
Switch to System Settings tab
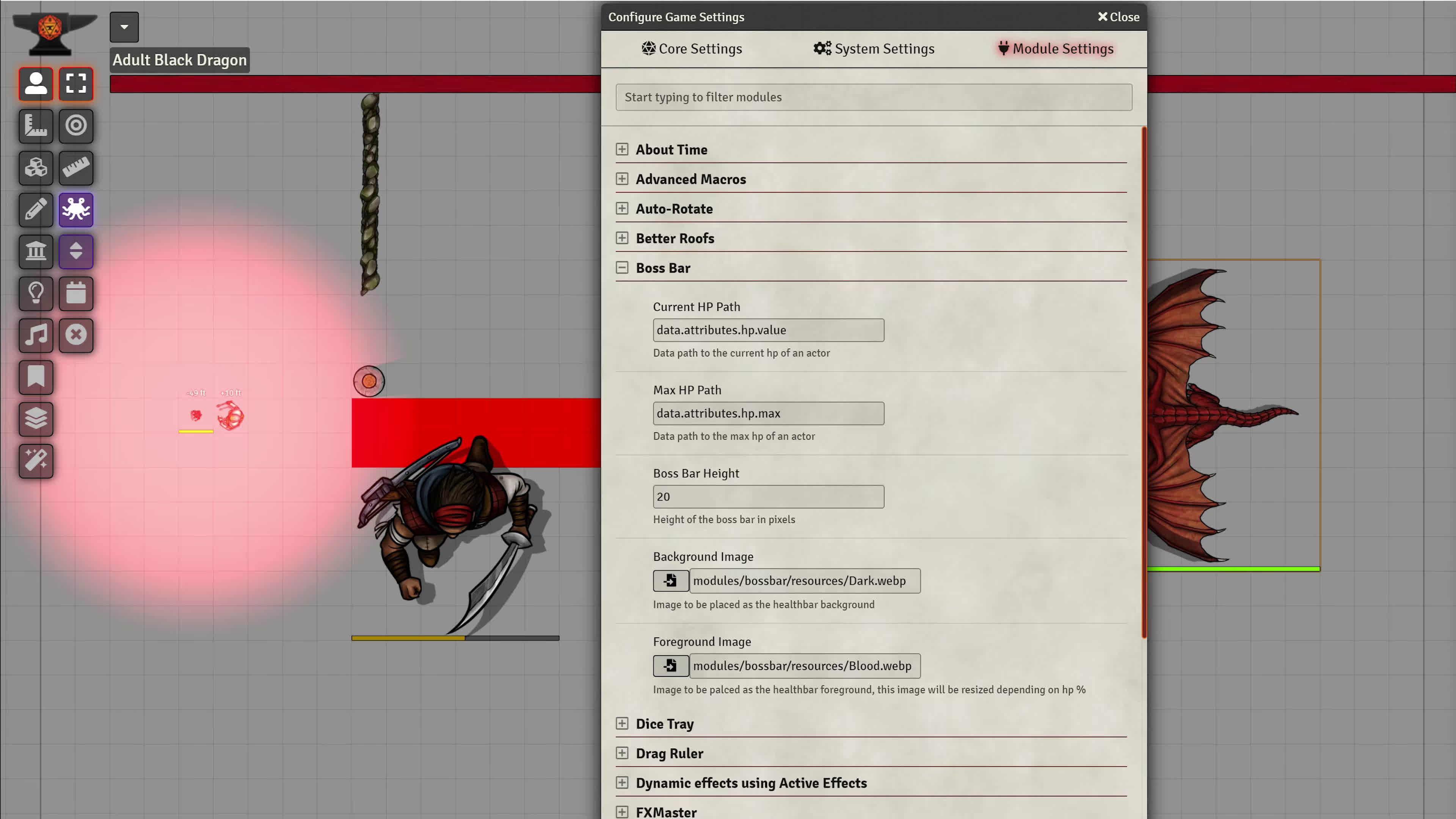874,49
